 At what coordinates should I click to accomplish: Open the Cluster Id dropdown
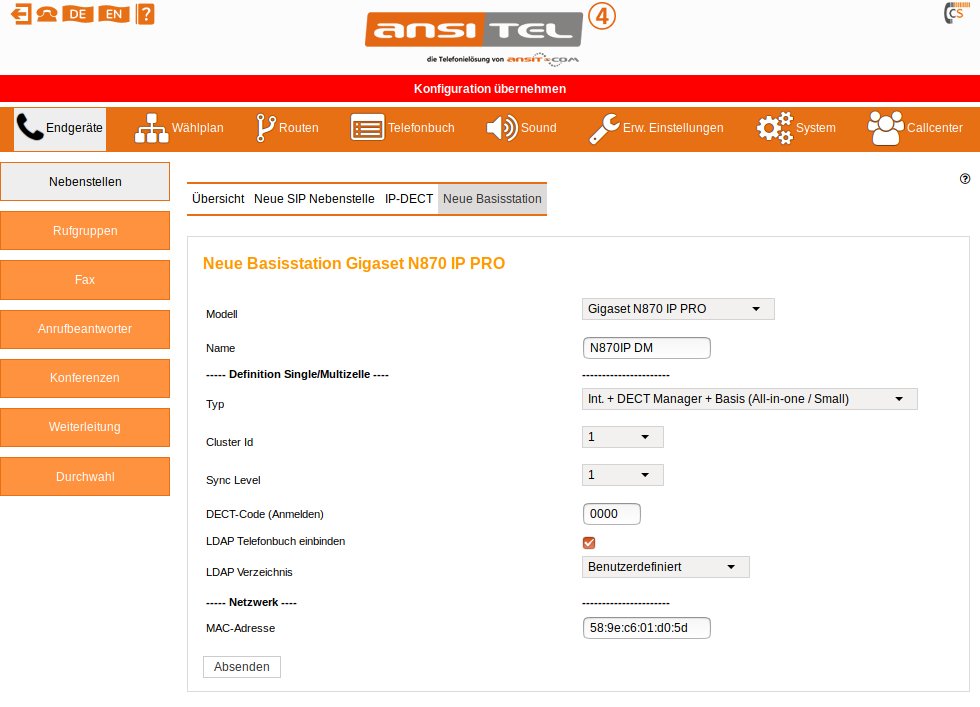pos(622,437)
